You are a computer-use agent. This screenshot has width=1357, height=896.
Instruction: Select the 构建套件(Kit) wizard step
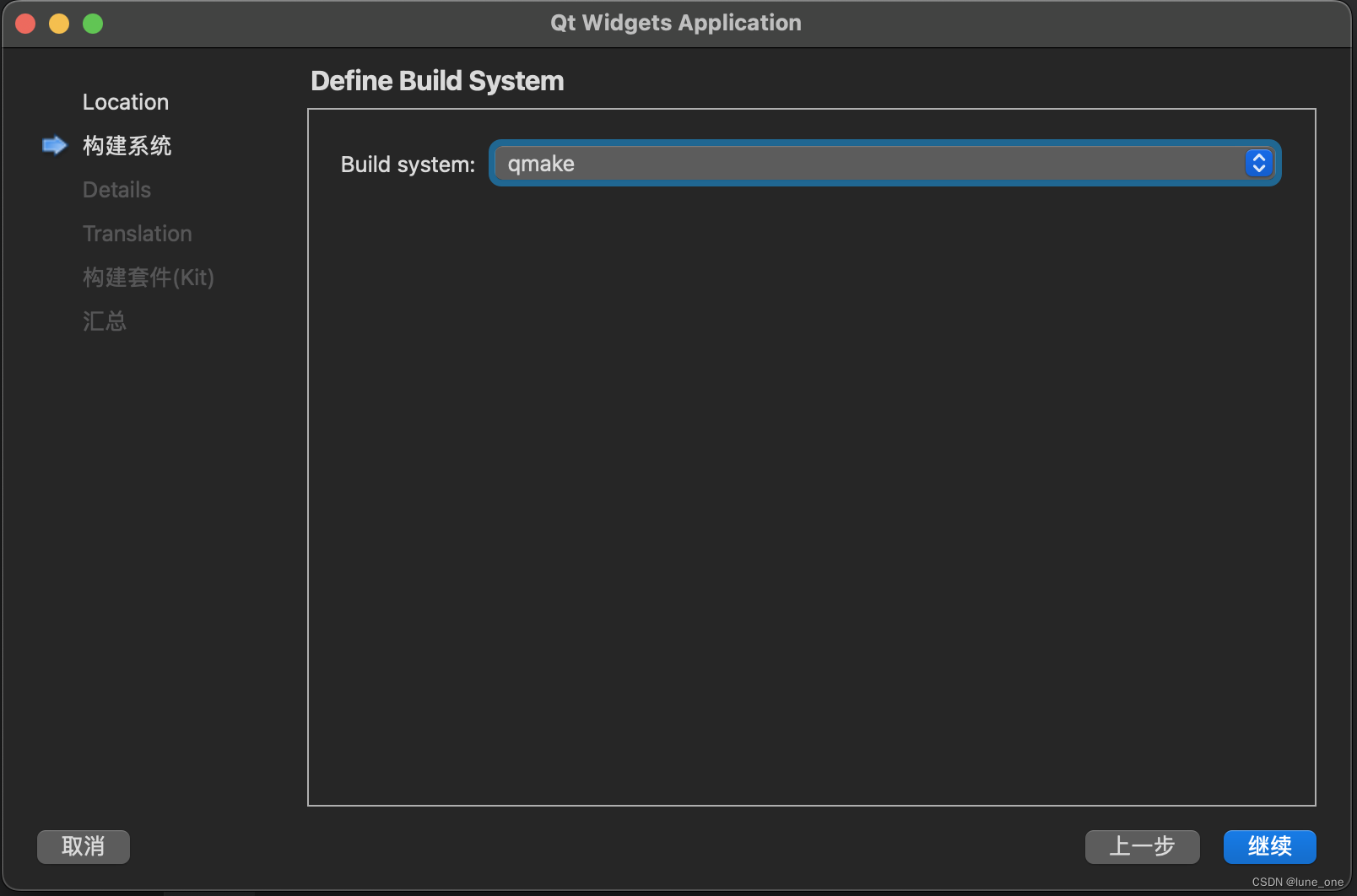148,277
